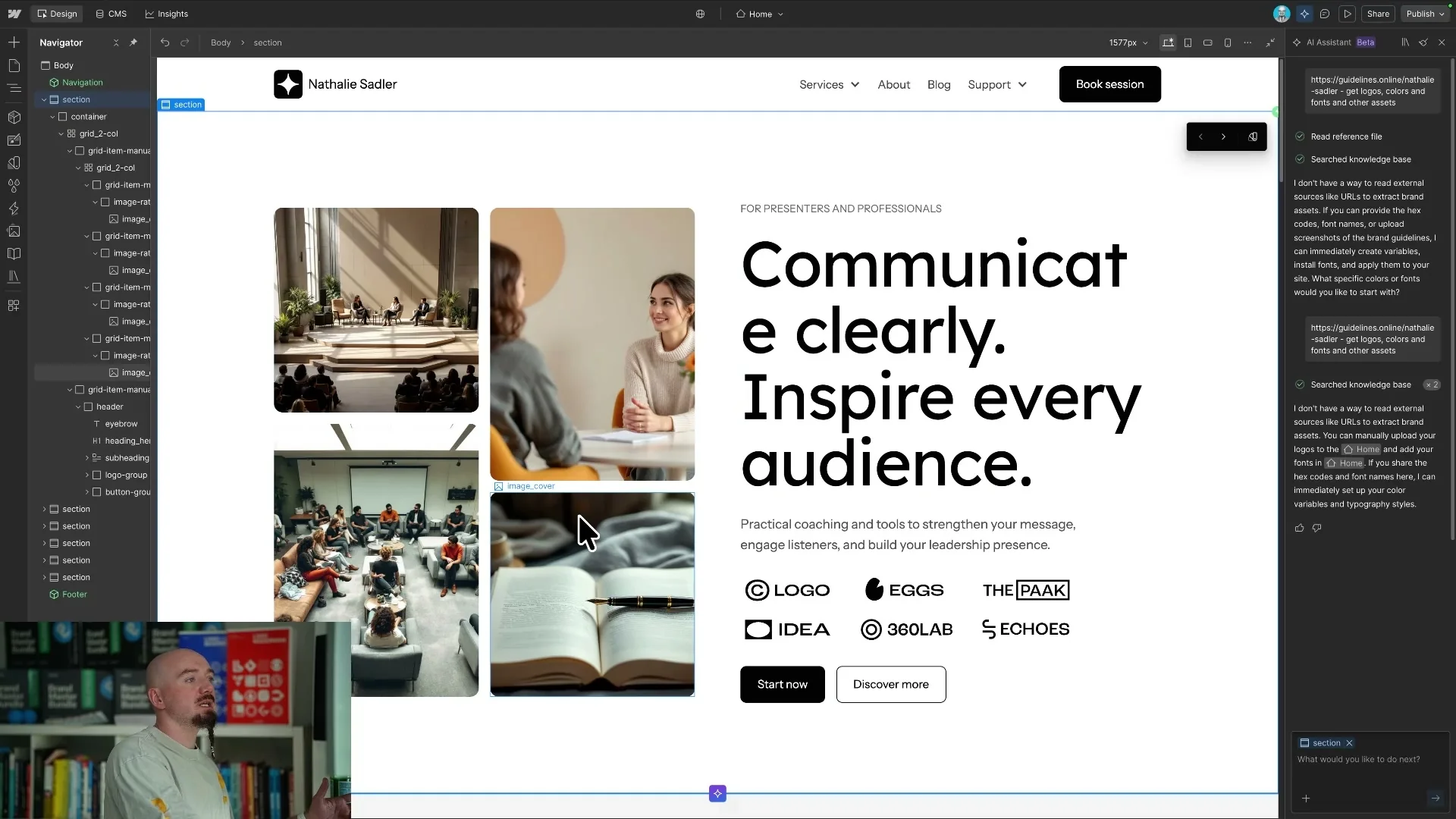Viewport: 1456px width, 819px height.
Task: Open the Assets image icon in sidebar
Action: 14,231
